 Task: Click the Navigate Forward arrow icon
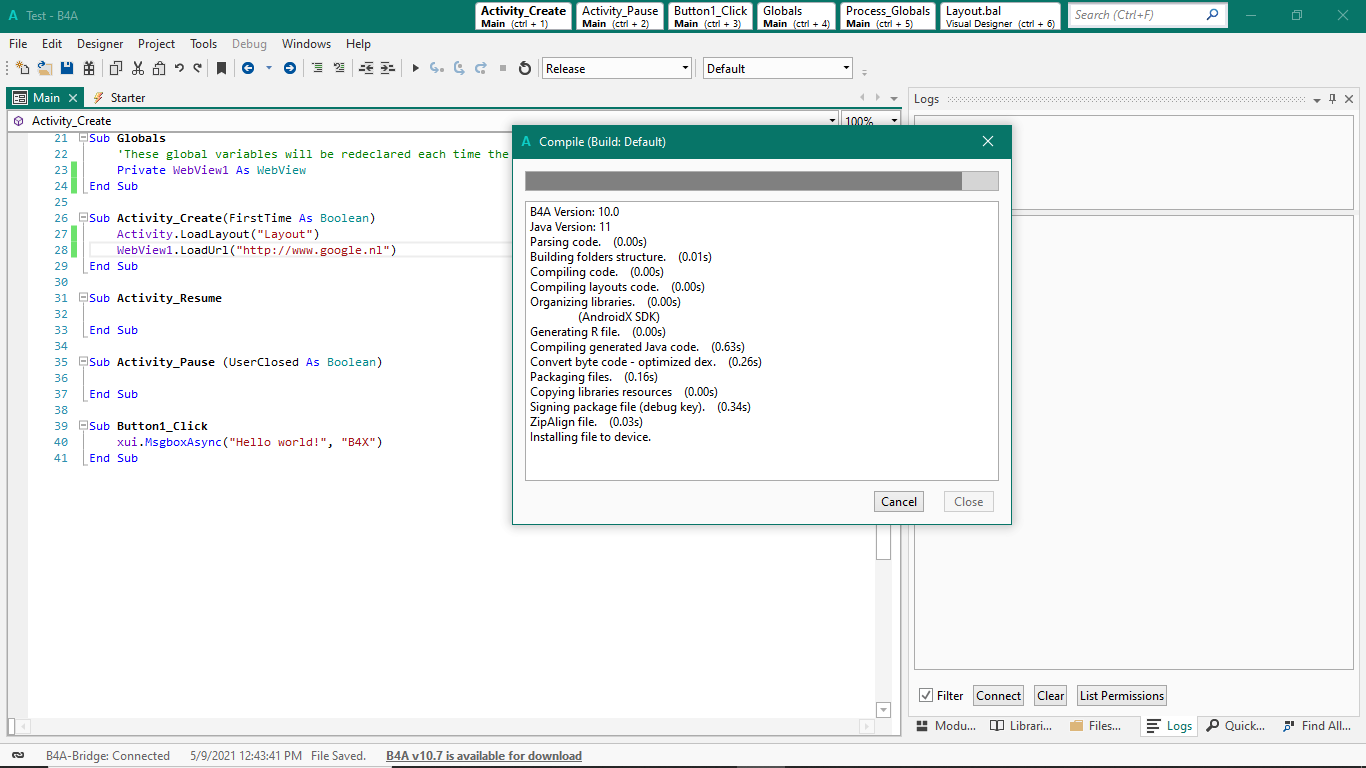click(290, 68)
